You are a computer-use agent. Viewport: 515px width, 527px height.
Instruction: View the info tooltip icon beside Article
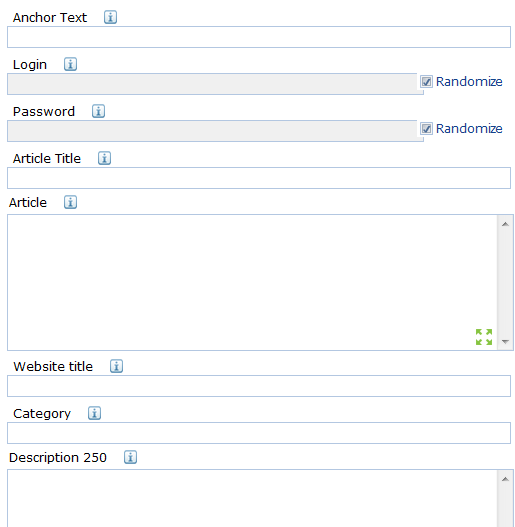(x=71, y=202)
